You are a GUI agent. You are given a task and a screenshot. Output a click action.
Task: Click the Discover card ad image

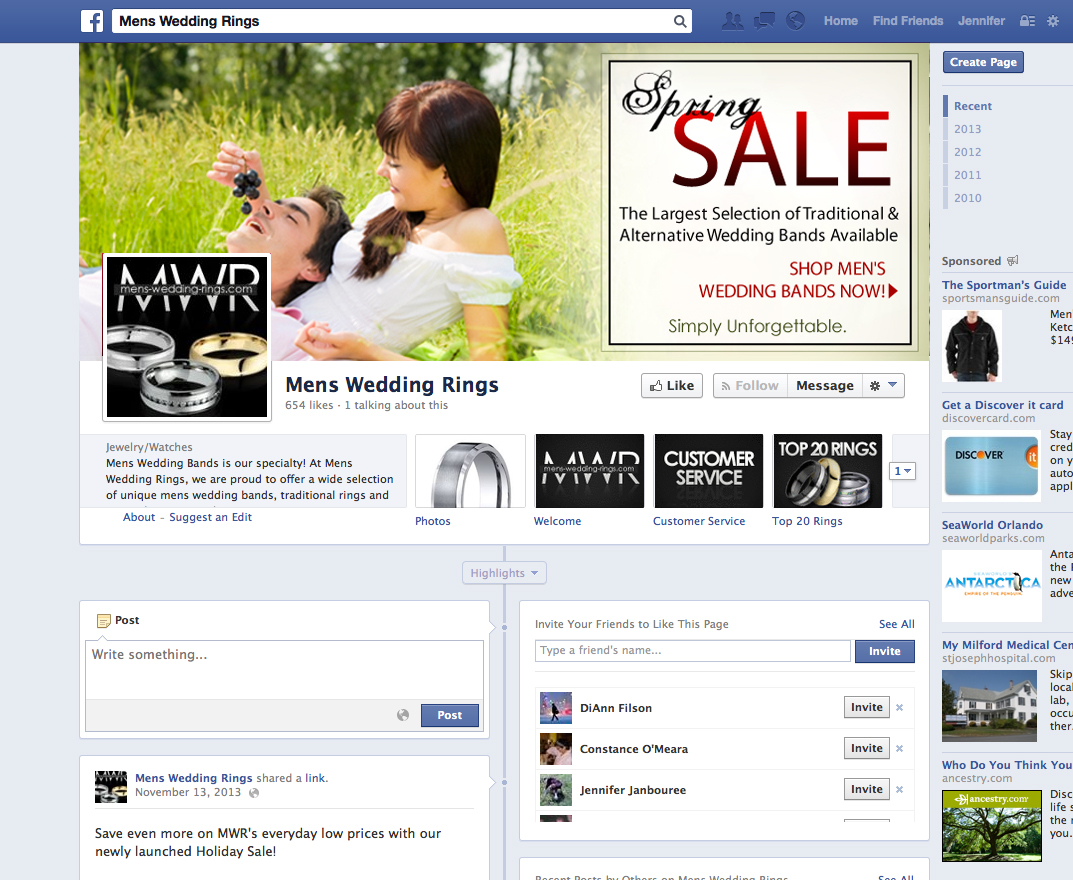992,466
